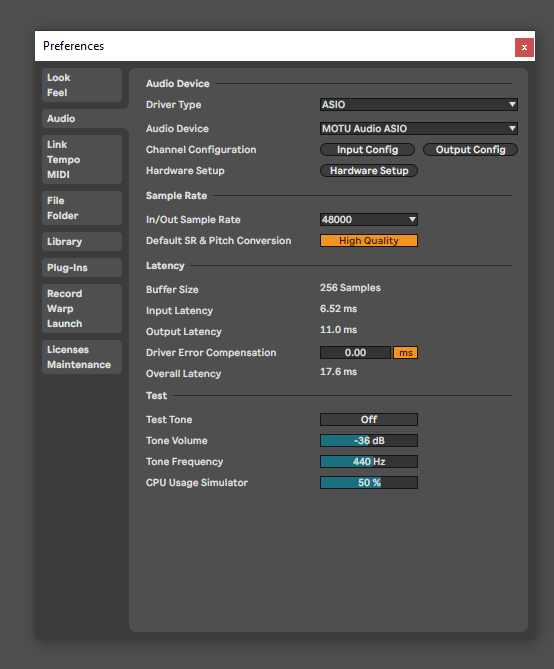Image resolution: width=554 pixels, height=669 pixels.
Task: Close the Preferences window with the red X
Action: click(x=524, y=47)
